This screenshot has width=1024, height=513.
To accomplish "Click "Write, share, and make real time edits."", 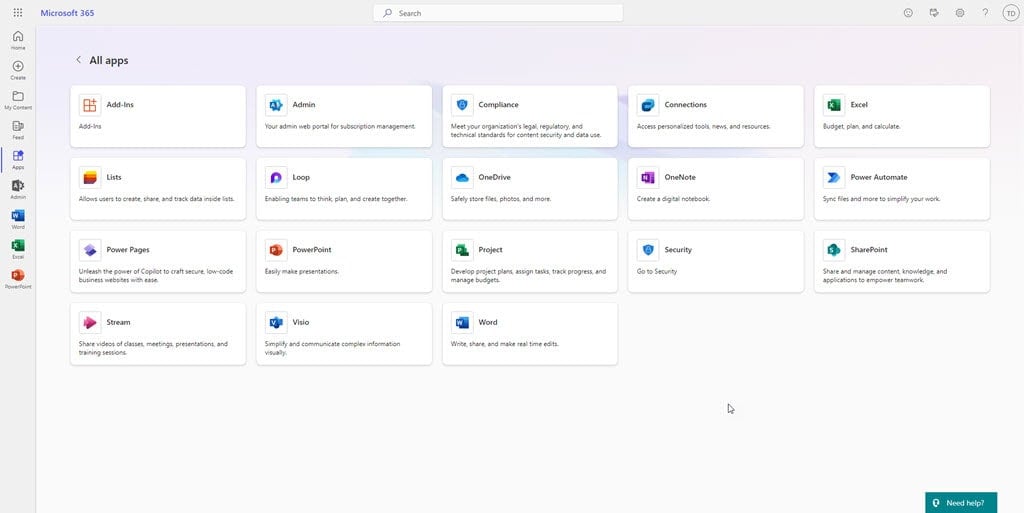I will click(x=505, y=344).
